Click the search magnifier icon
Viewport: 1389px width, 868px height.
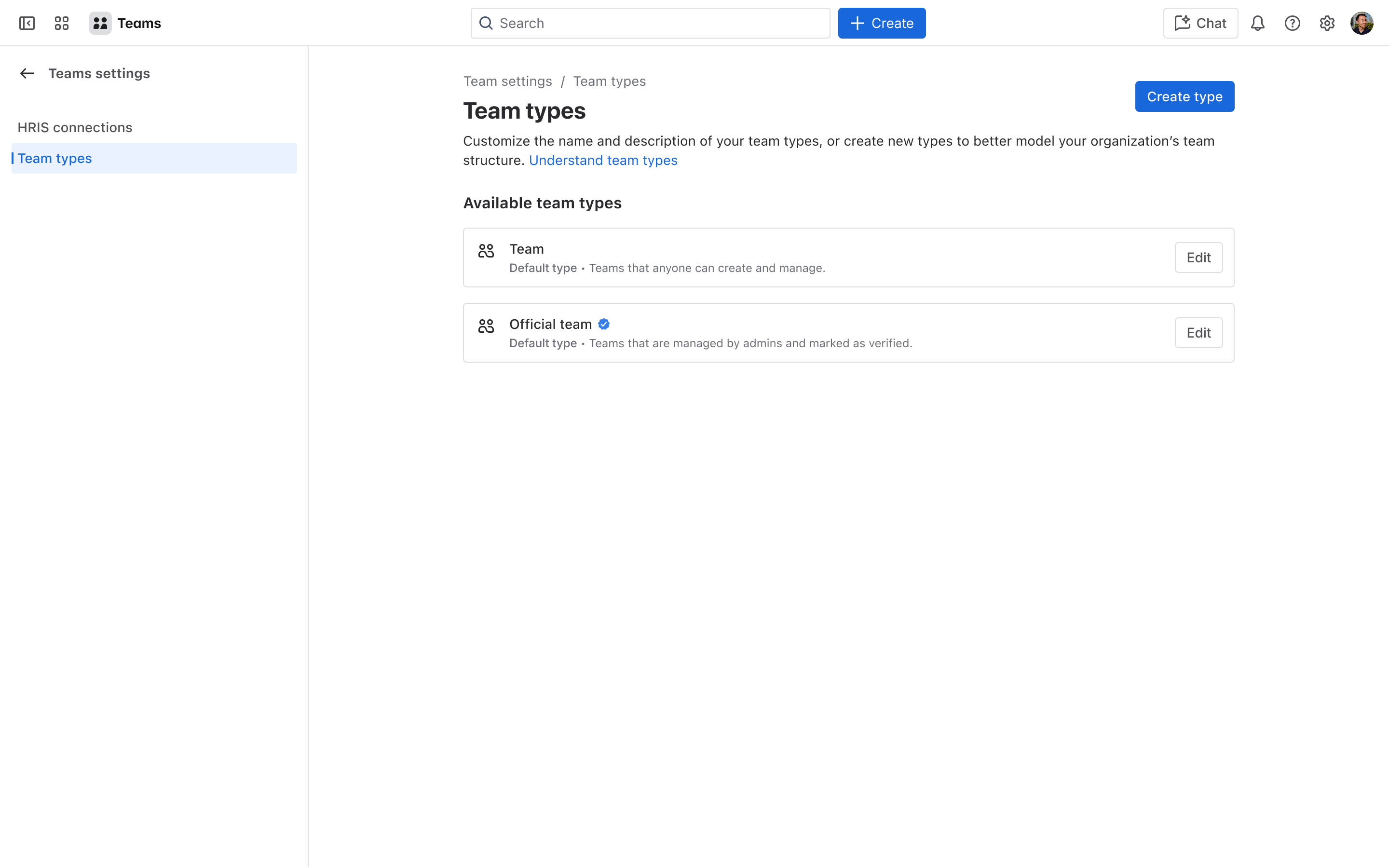[x=486, y=23]
